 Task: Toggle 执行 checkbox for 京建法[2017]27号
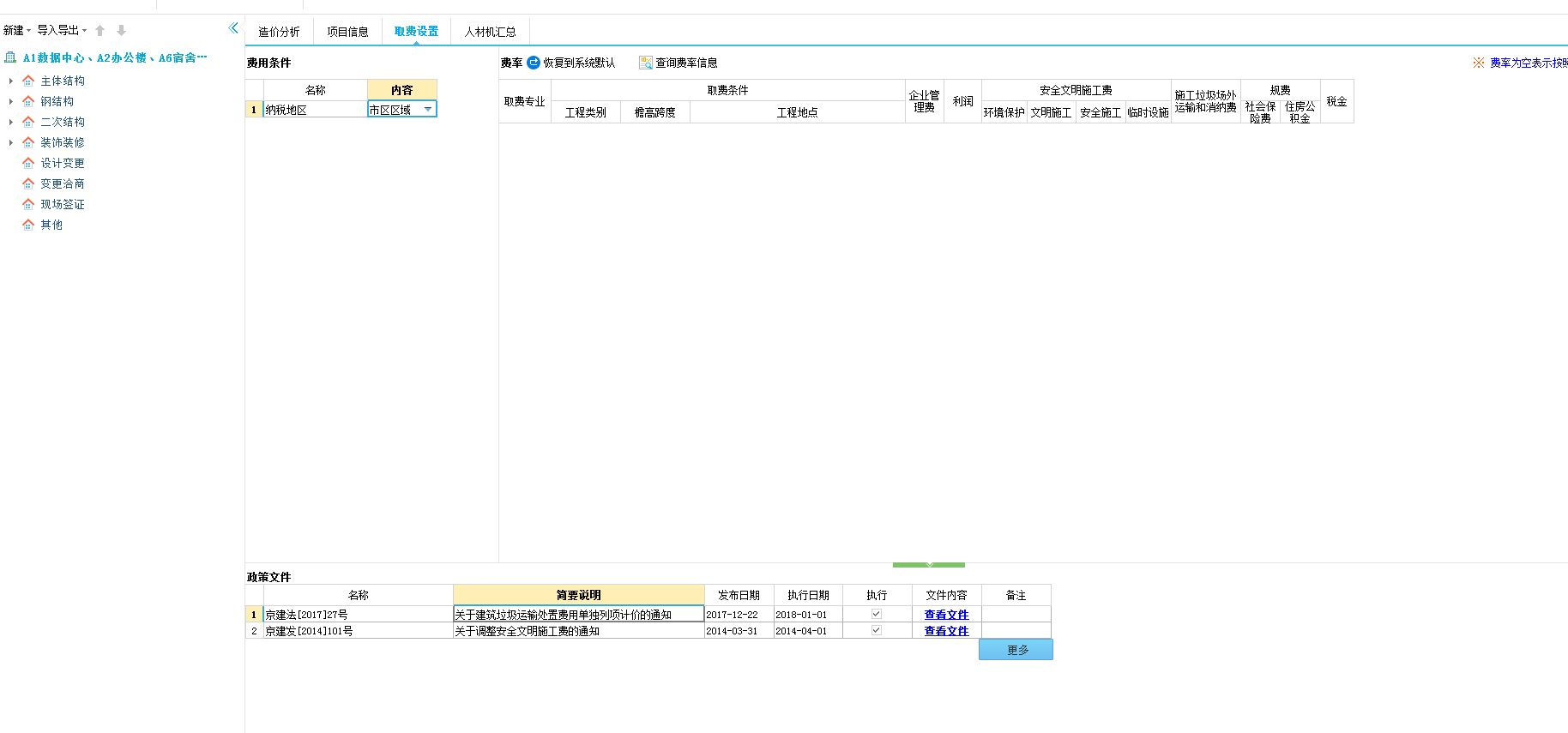pyautogui.click(x=877, y=614)
